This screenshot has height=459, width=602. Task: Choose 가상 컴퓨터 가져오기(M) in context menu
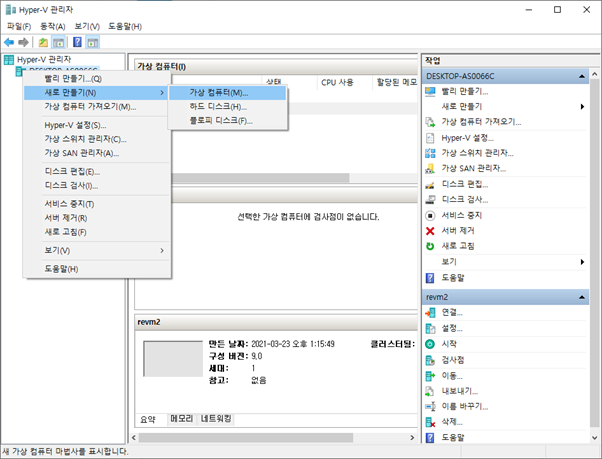click(97, 107)
